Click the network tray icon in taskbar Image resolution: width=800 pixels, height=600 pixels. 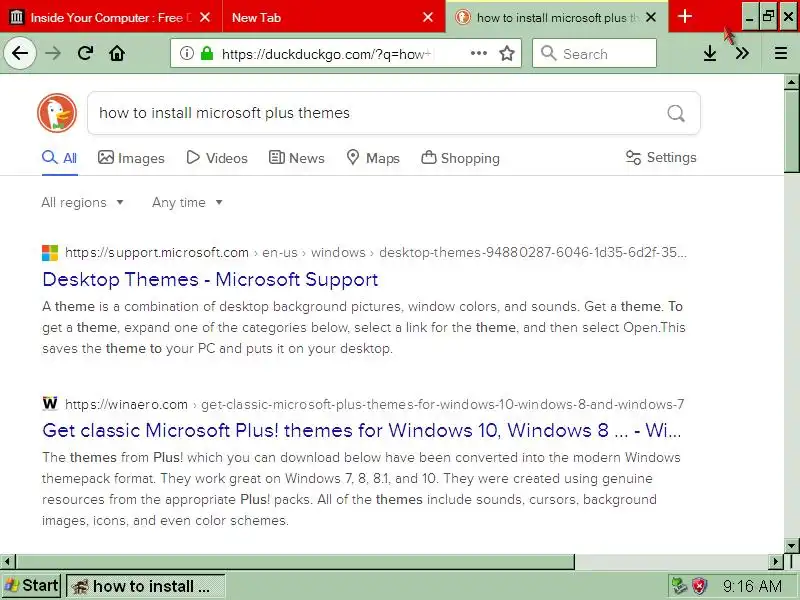(x=679, y=586)
